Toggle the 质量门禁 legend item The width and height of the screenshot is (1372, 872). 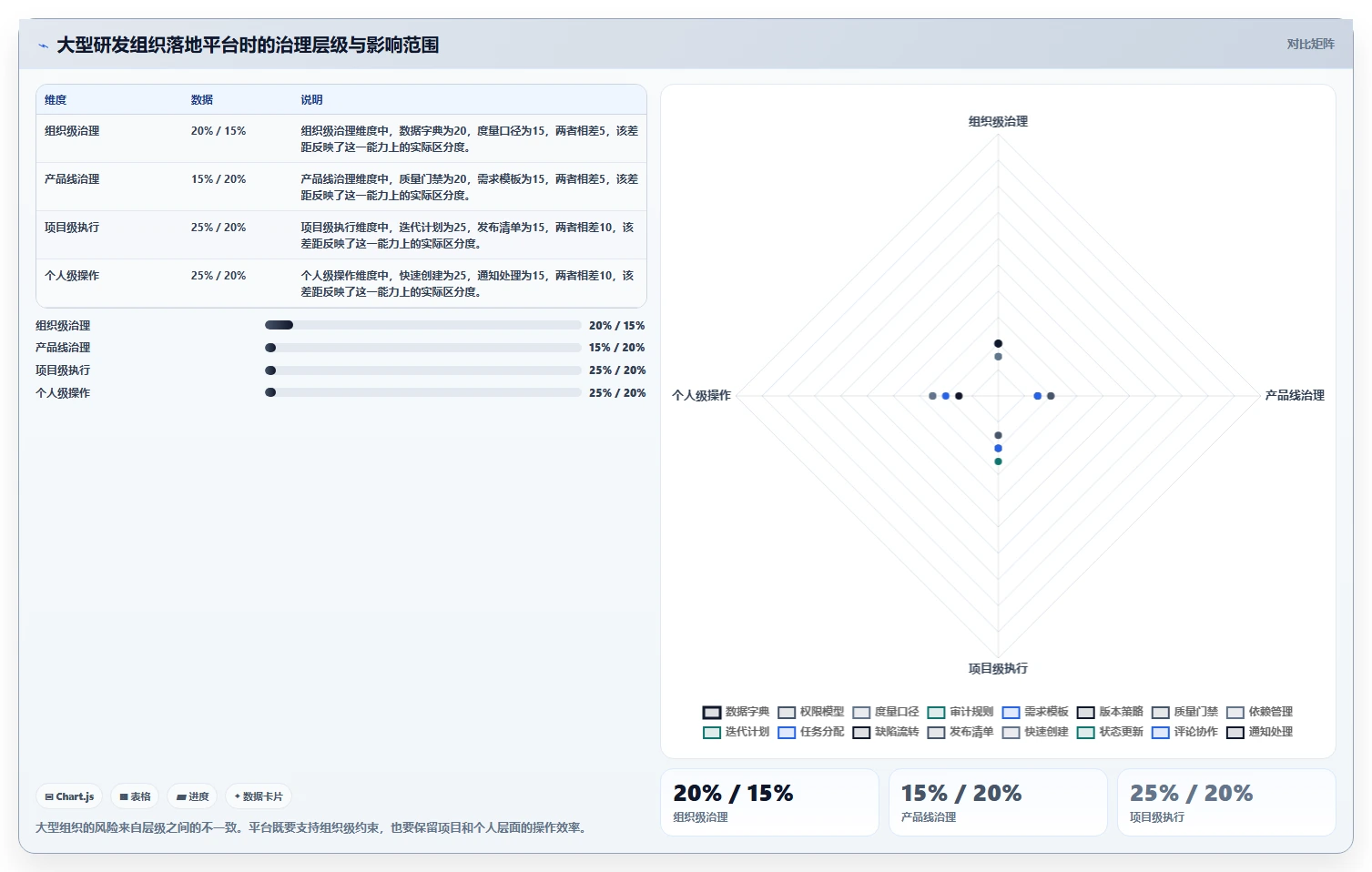(x=1184, y=712)
